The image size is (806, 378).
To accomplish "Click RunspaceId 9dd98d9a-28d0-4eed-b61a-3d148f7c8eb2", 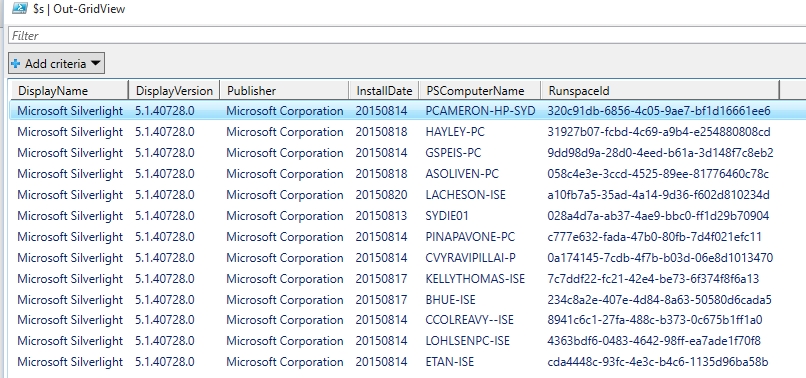I will click(x=661, y=153).
